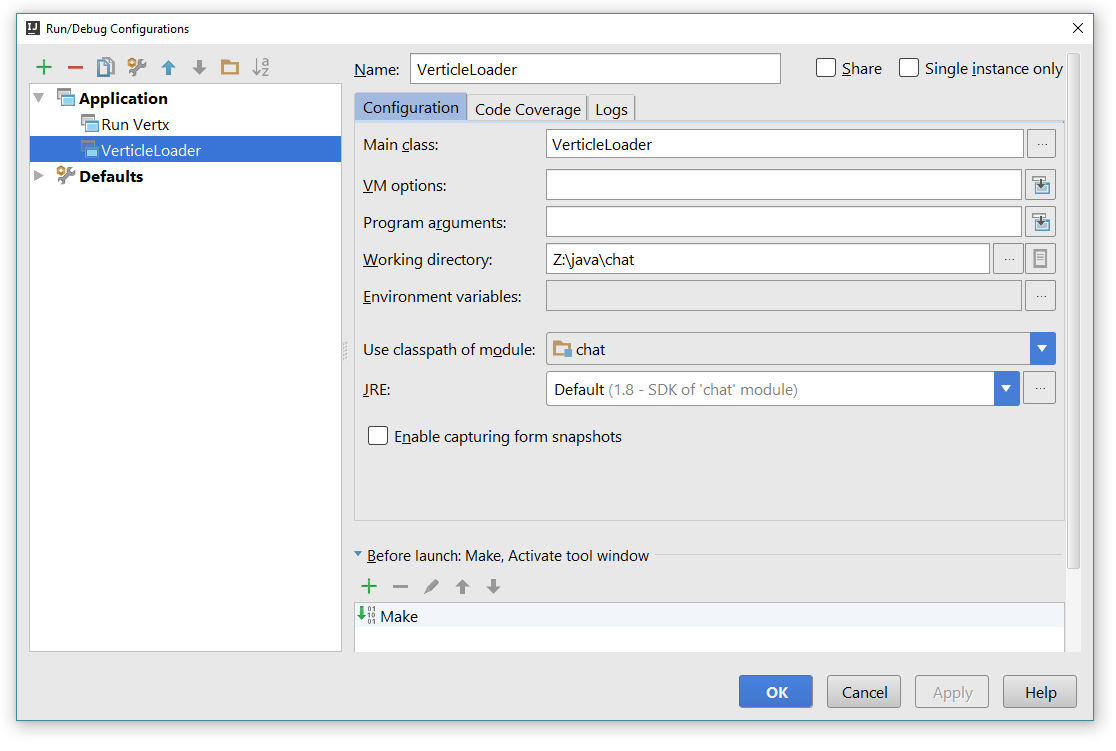Open the classpath module dropdown
The width and height of the screenshot is (1116, 751).
1042,349
